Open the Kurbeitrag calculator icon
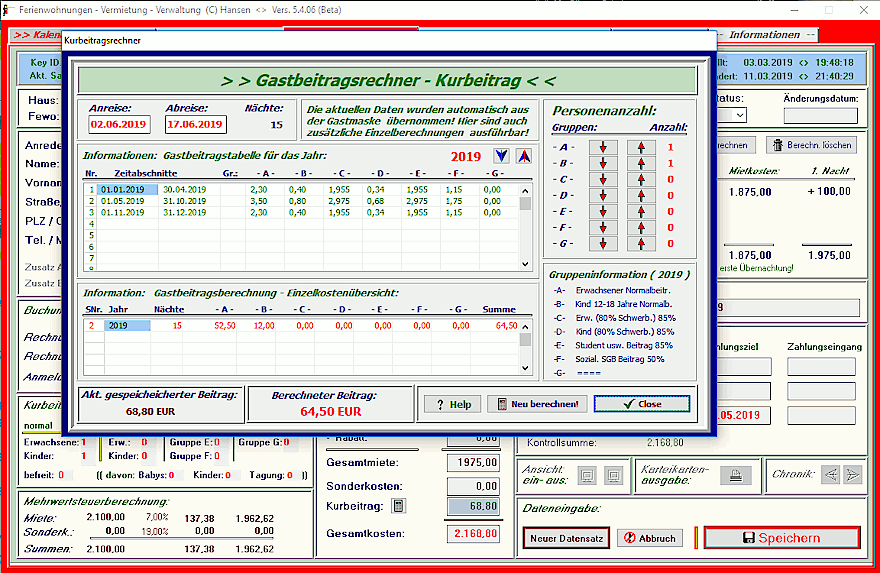 tap(398, 507)
